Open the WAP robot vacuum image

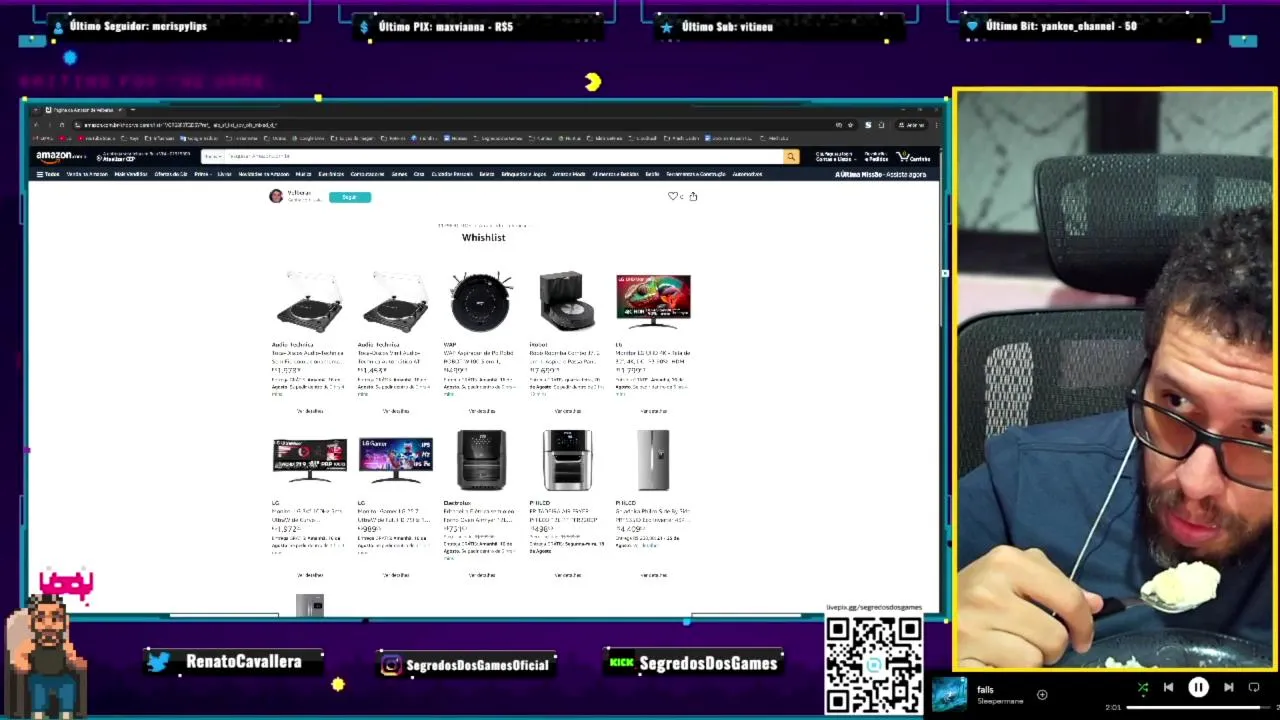(481, 301)
